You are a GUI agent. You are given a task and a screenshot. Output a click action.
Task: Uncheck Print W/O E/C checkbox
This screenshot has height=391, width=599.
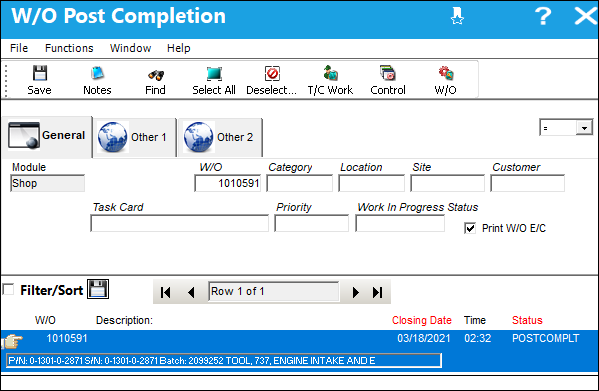click(470, 228)
